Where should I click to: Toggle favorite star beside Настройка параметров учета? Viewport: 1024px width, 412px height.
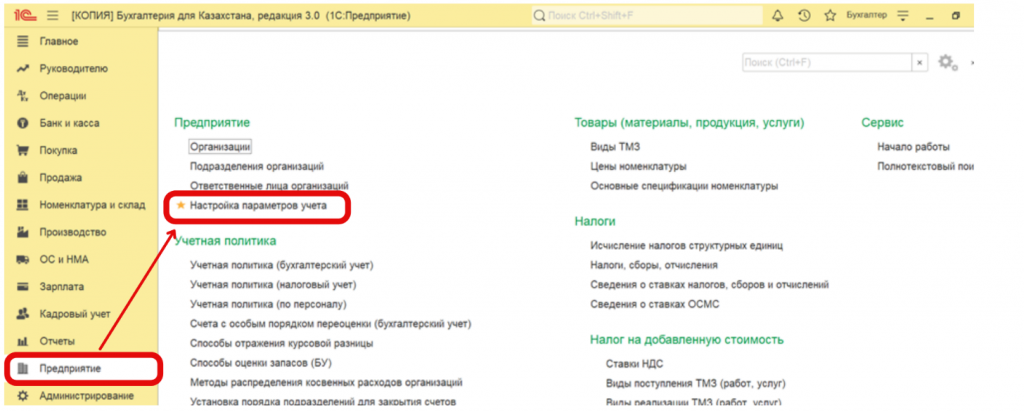(x=181, y=205)
